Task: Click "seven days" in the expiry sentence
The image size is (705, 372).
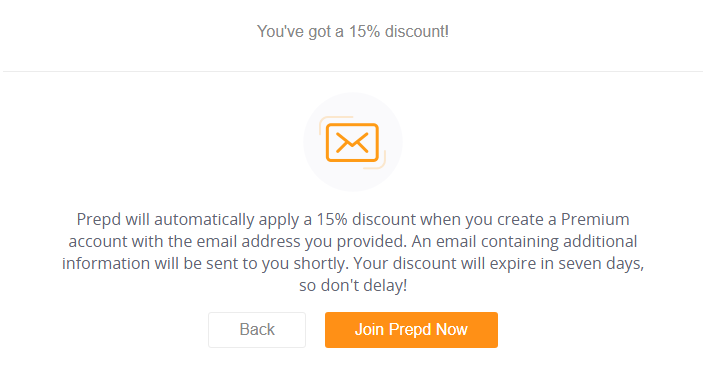Action: point(601,264)
